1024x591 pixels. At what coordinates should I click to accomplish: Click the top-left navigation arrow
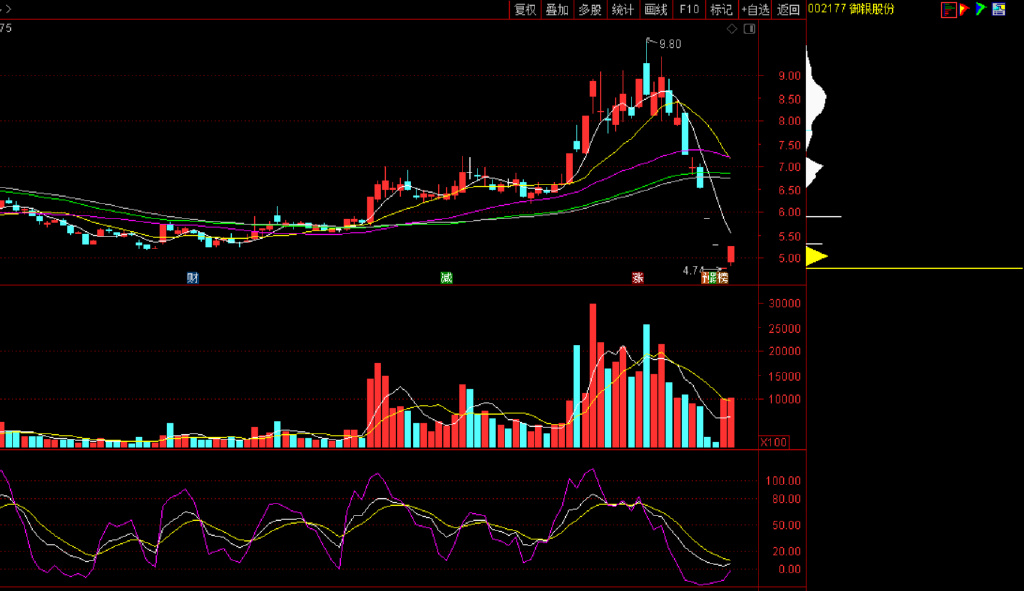point(6,9)
